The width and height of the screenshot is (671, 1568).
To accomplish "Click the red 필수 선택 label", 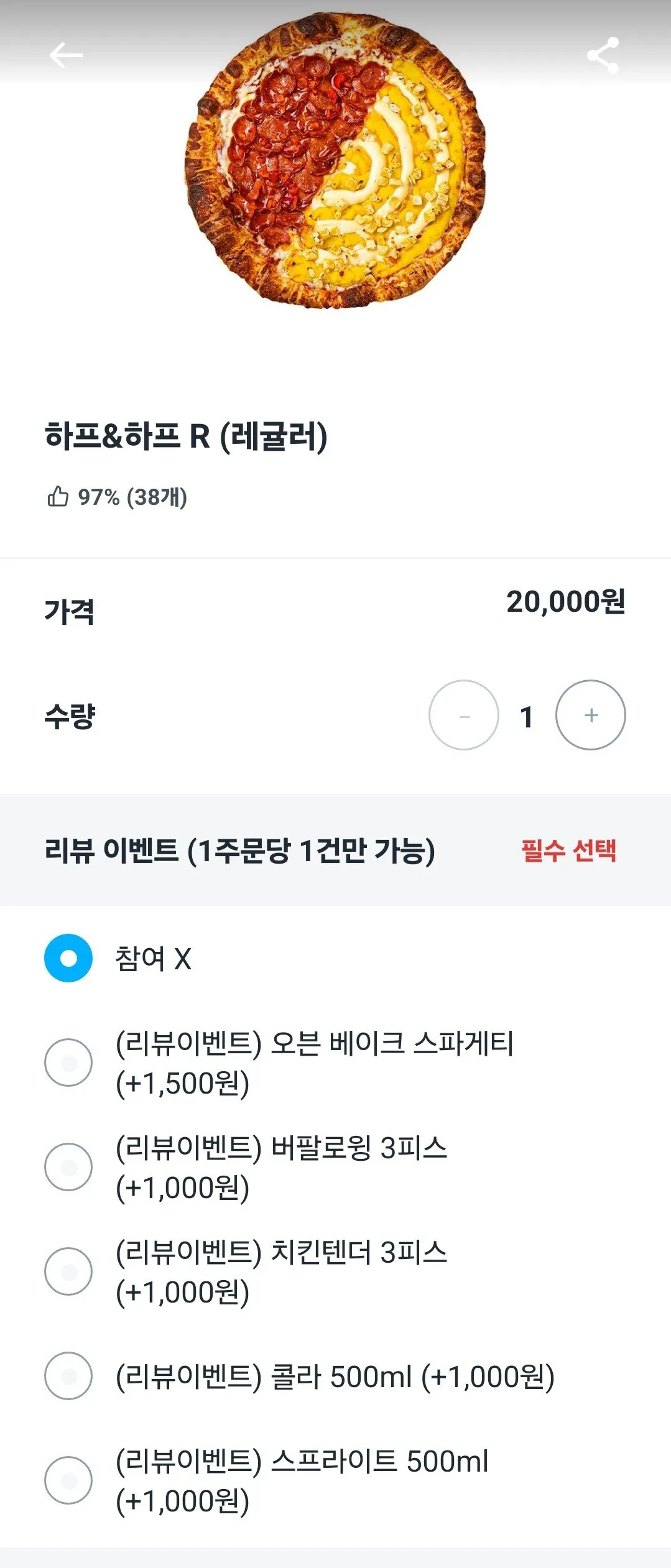I will [568, 850].
